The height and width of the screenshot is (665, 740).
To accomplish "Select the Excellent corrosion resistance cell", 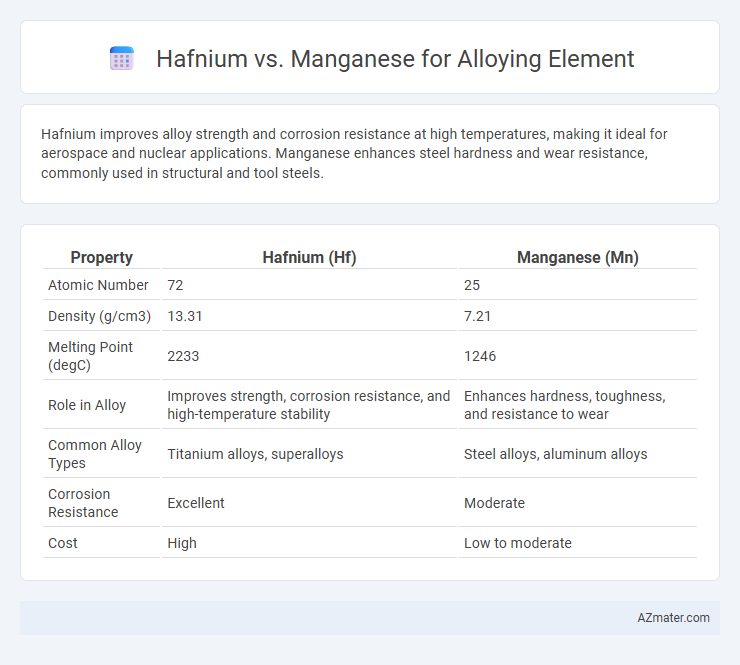I will click(196, 503).
